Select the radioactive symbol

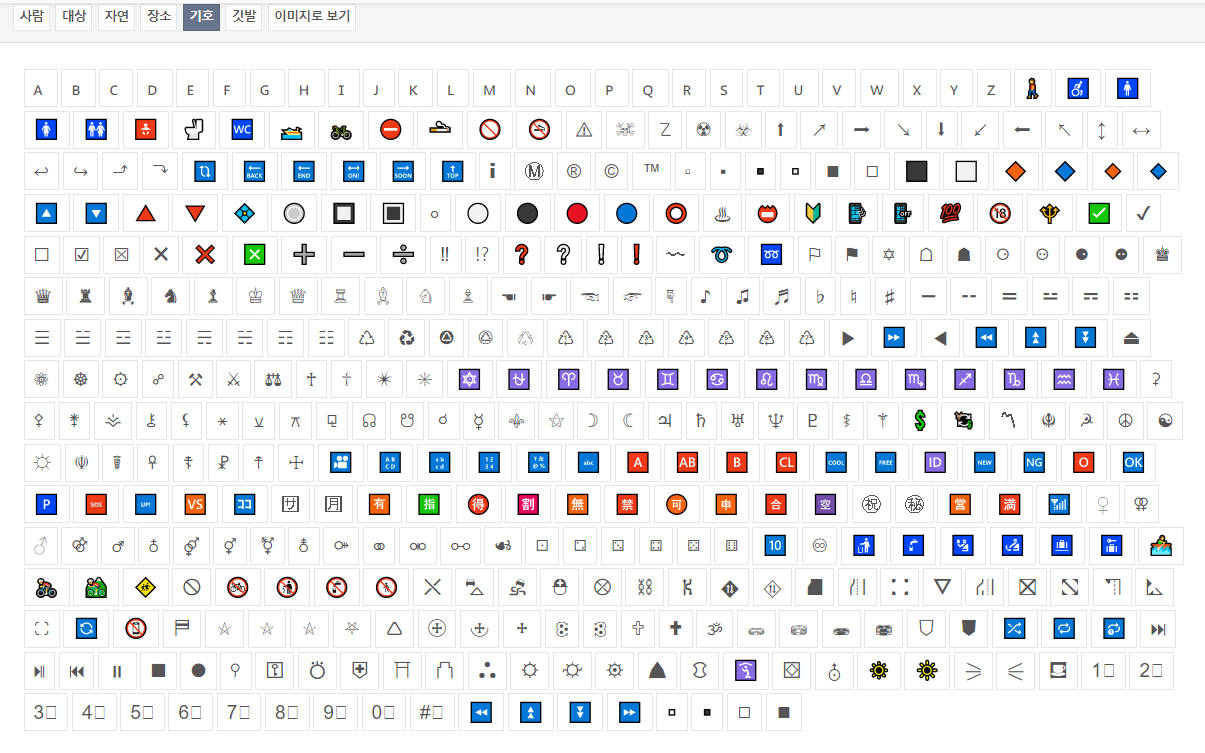703,130
